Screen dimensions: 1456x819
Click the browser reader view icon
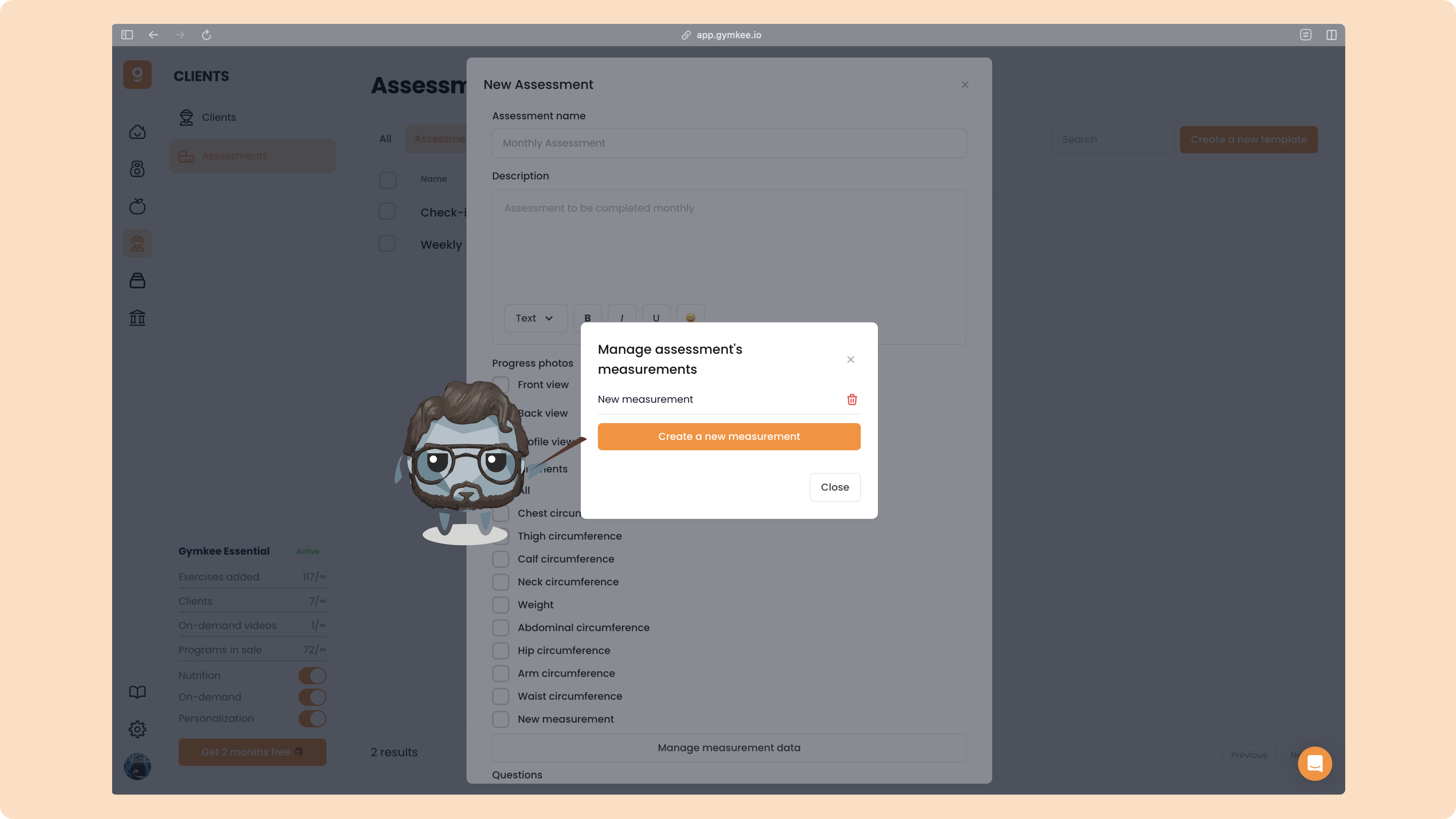pyautogui.click(x=1305, y=35)
